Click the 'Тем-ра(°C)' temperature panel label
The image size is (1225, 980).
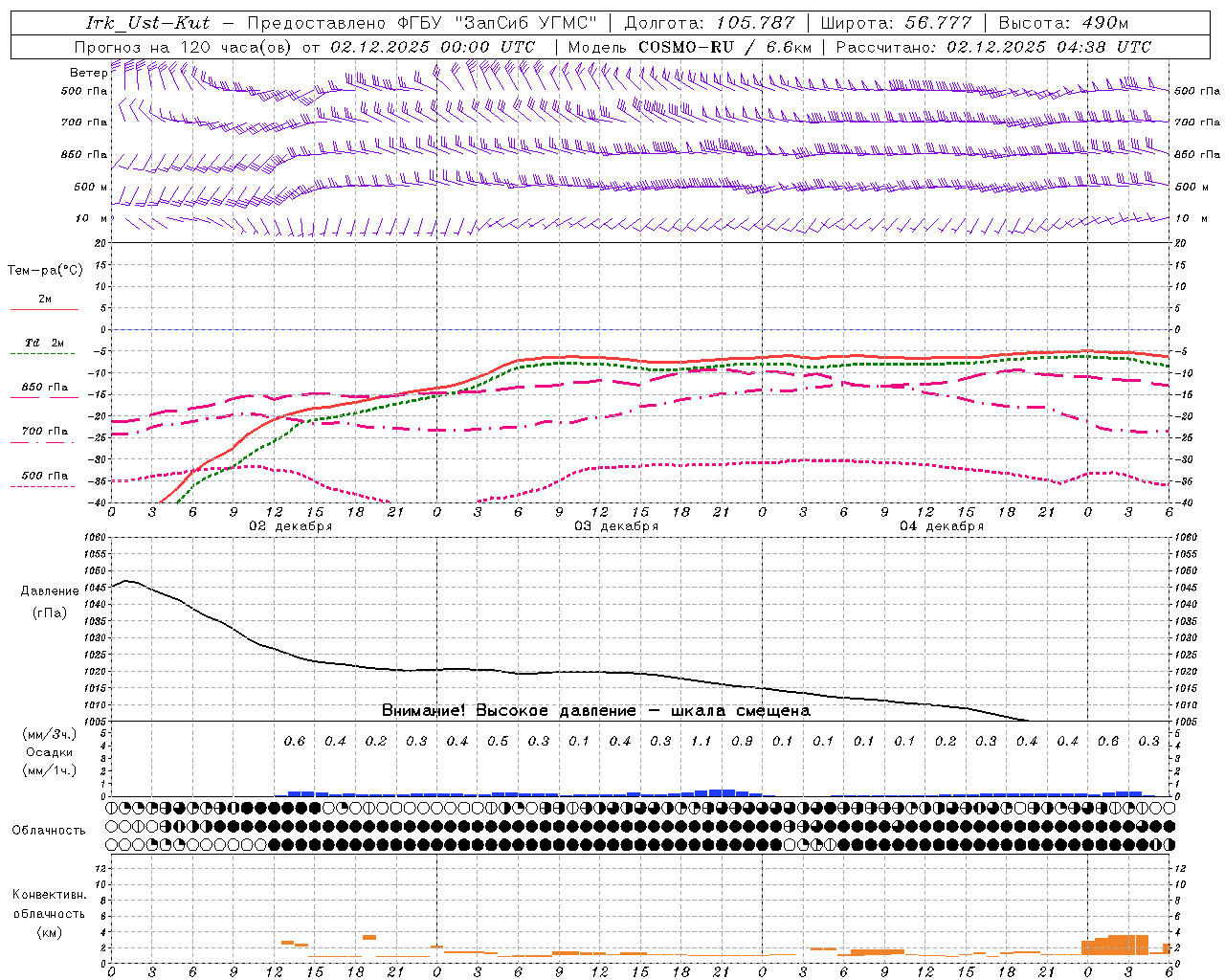pos(45,271)
